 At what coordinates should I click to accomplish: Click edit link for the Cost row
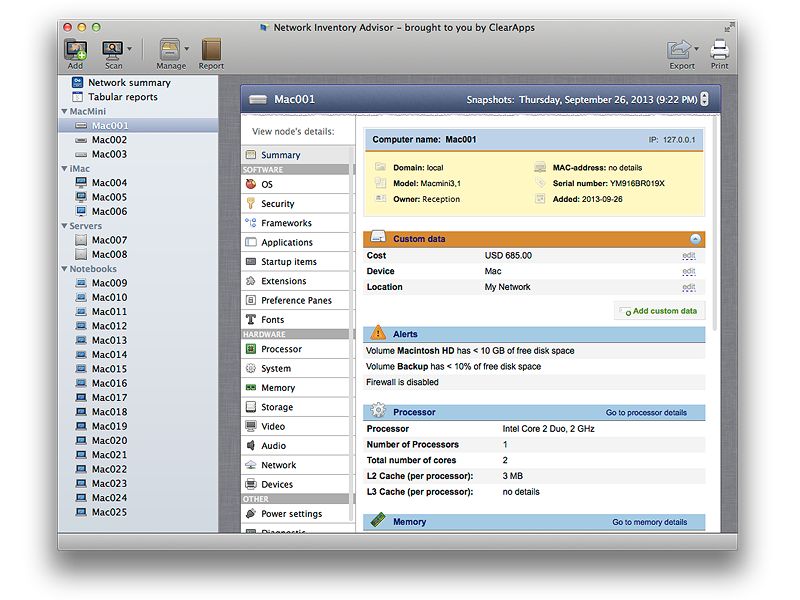(x=688, y=256)
